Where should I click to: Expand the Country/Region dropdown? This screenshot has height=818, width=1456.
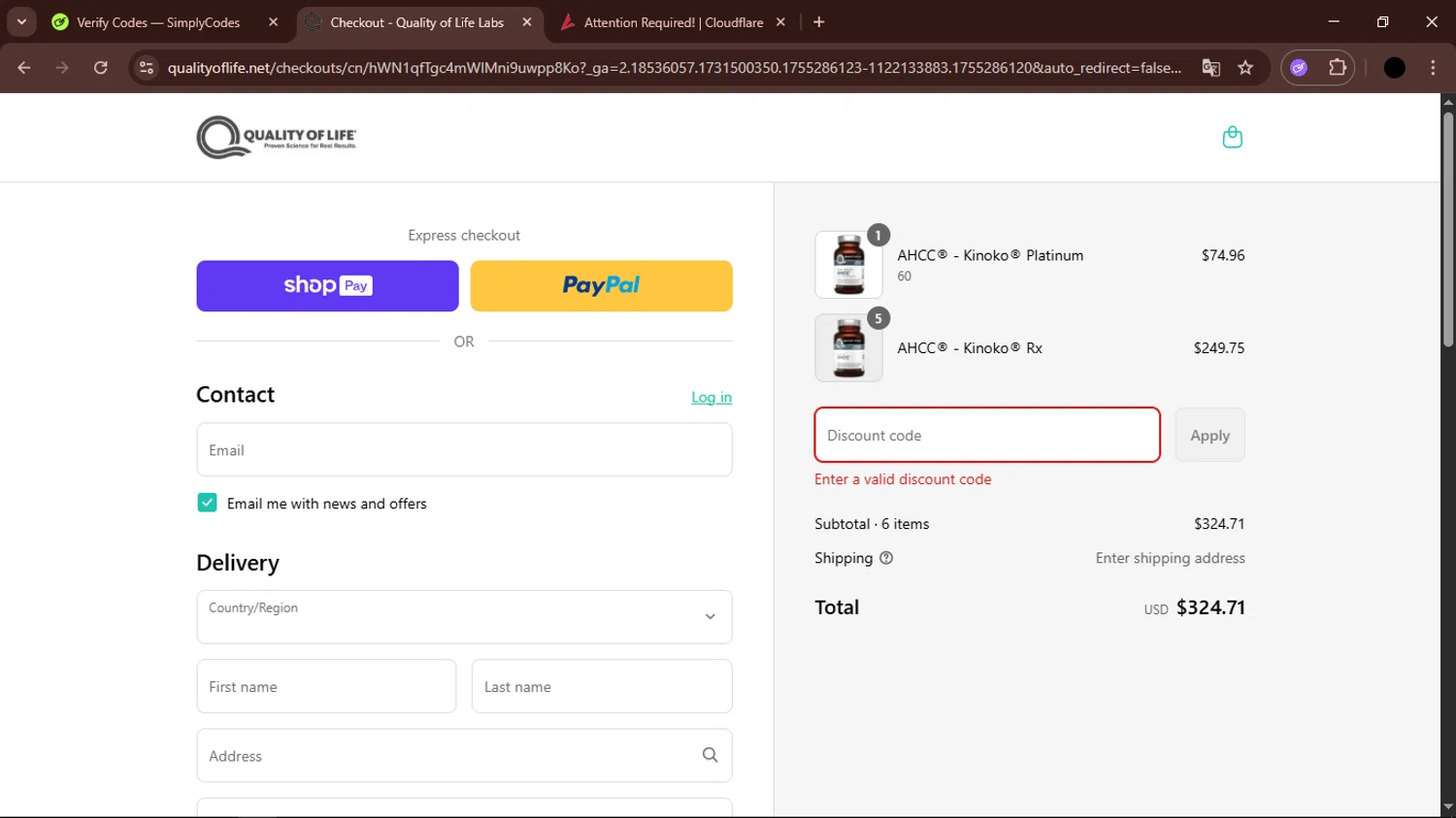coord(464,617)
